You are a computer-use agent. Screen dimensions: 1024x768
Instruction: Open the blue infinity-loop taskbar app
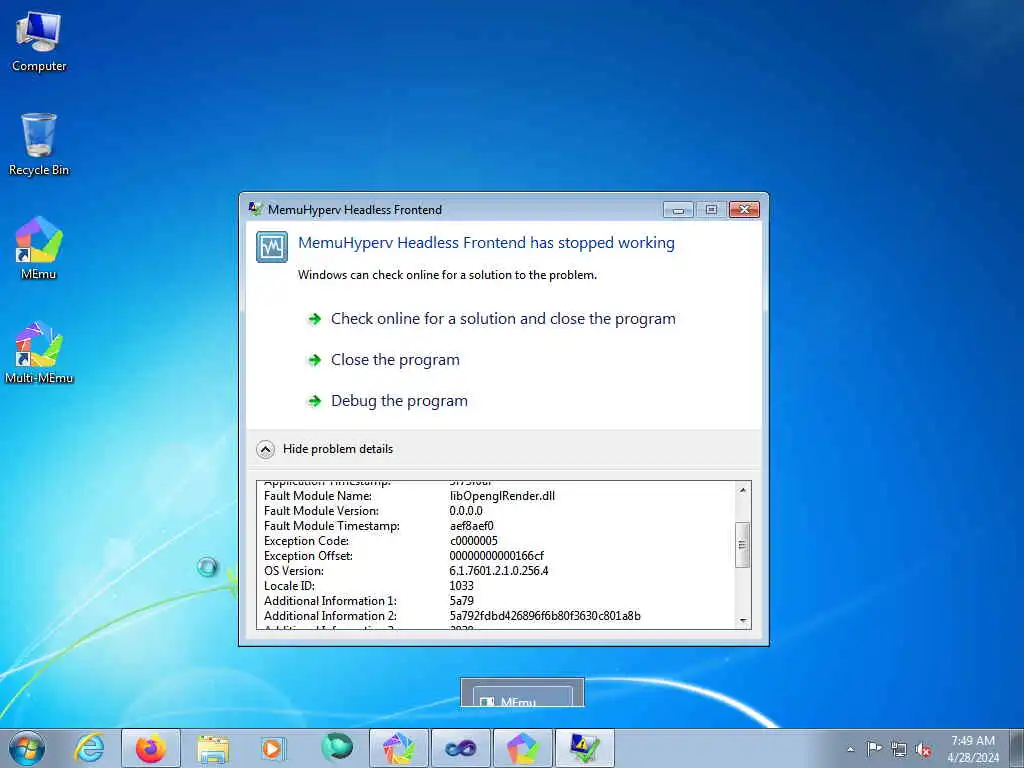460,748
